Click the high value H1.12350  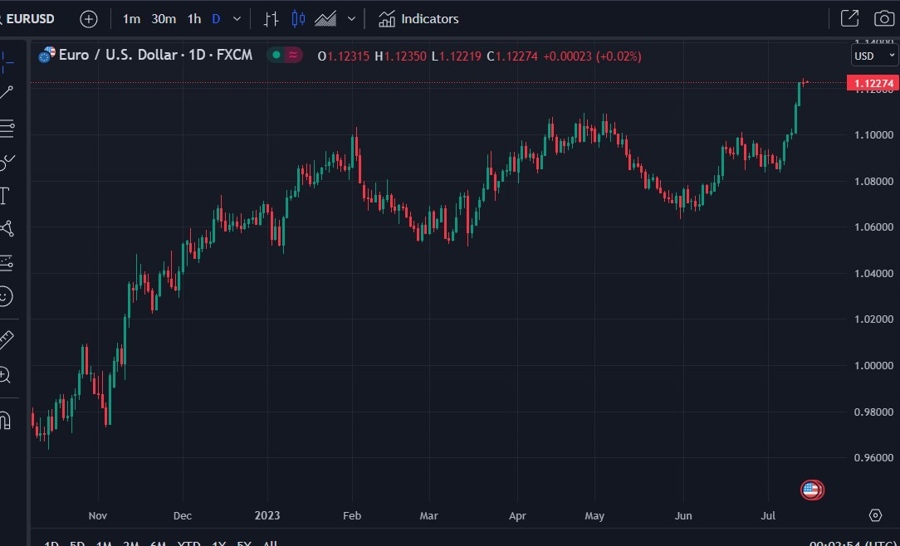[401, 56]
